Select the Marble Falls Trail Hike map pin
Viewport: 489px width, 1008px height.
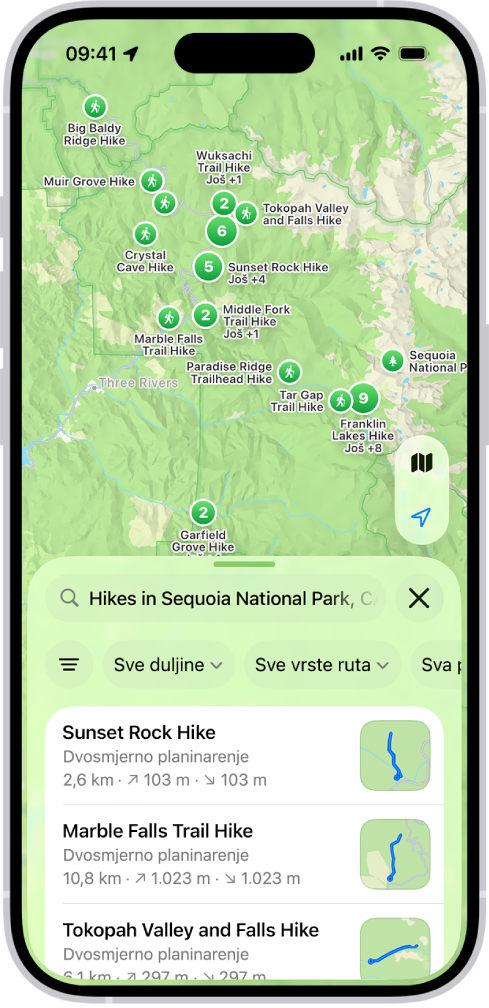[168, 318]
